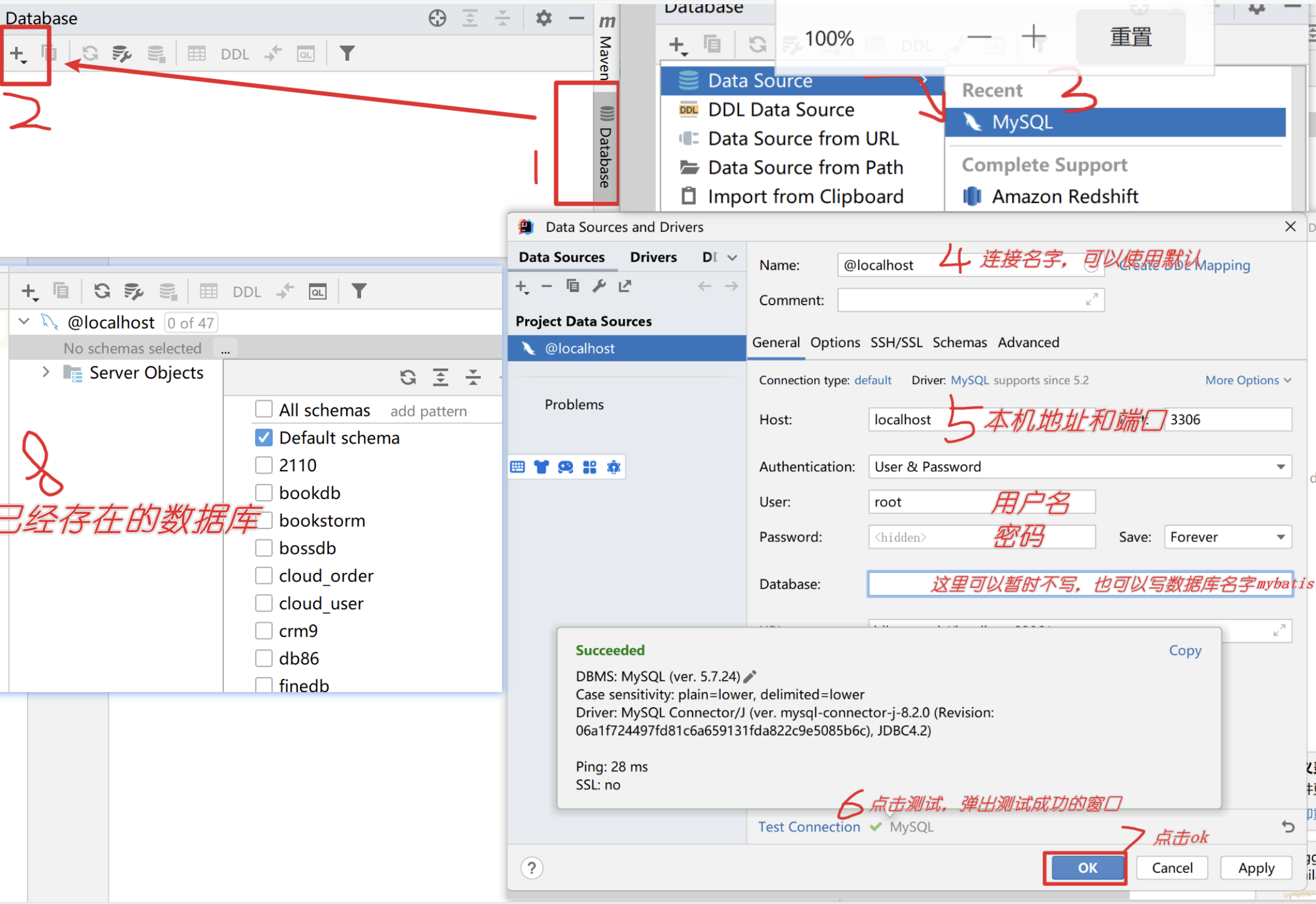Click the 0 of 47 schema counter

[x=191, y=323]
